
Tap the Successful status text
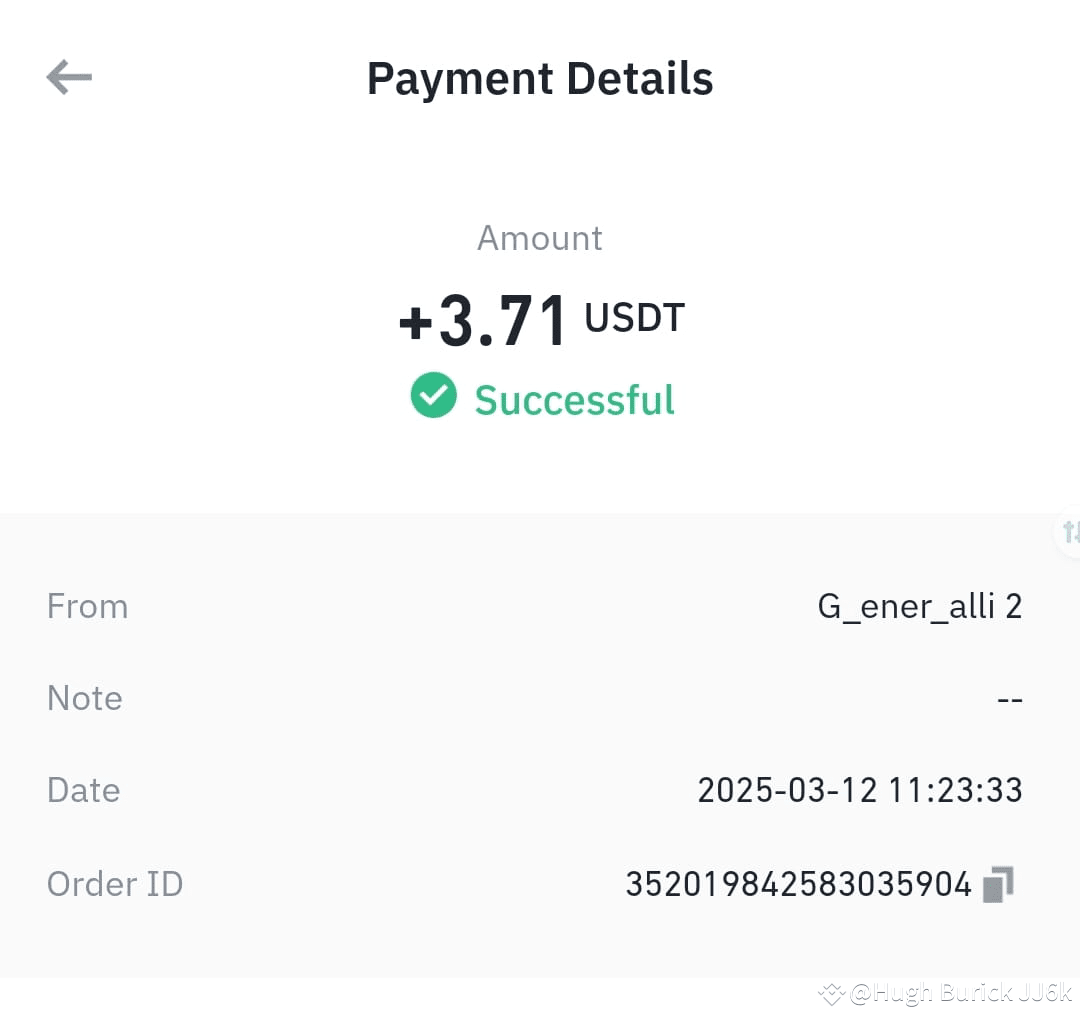click(574, 400)
